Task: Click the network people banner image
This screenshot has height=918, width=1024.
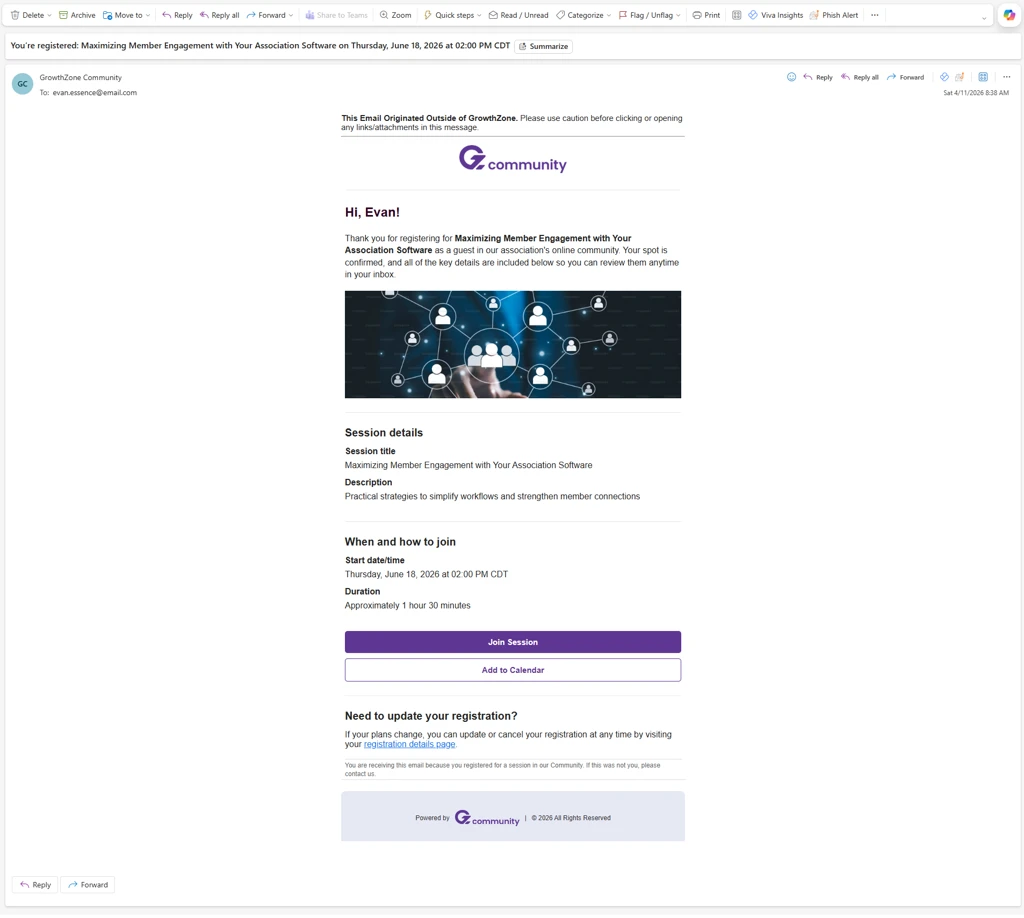Action: 512,344
